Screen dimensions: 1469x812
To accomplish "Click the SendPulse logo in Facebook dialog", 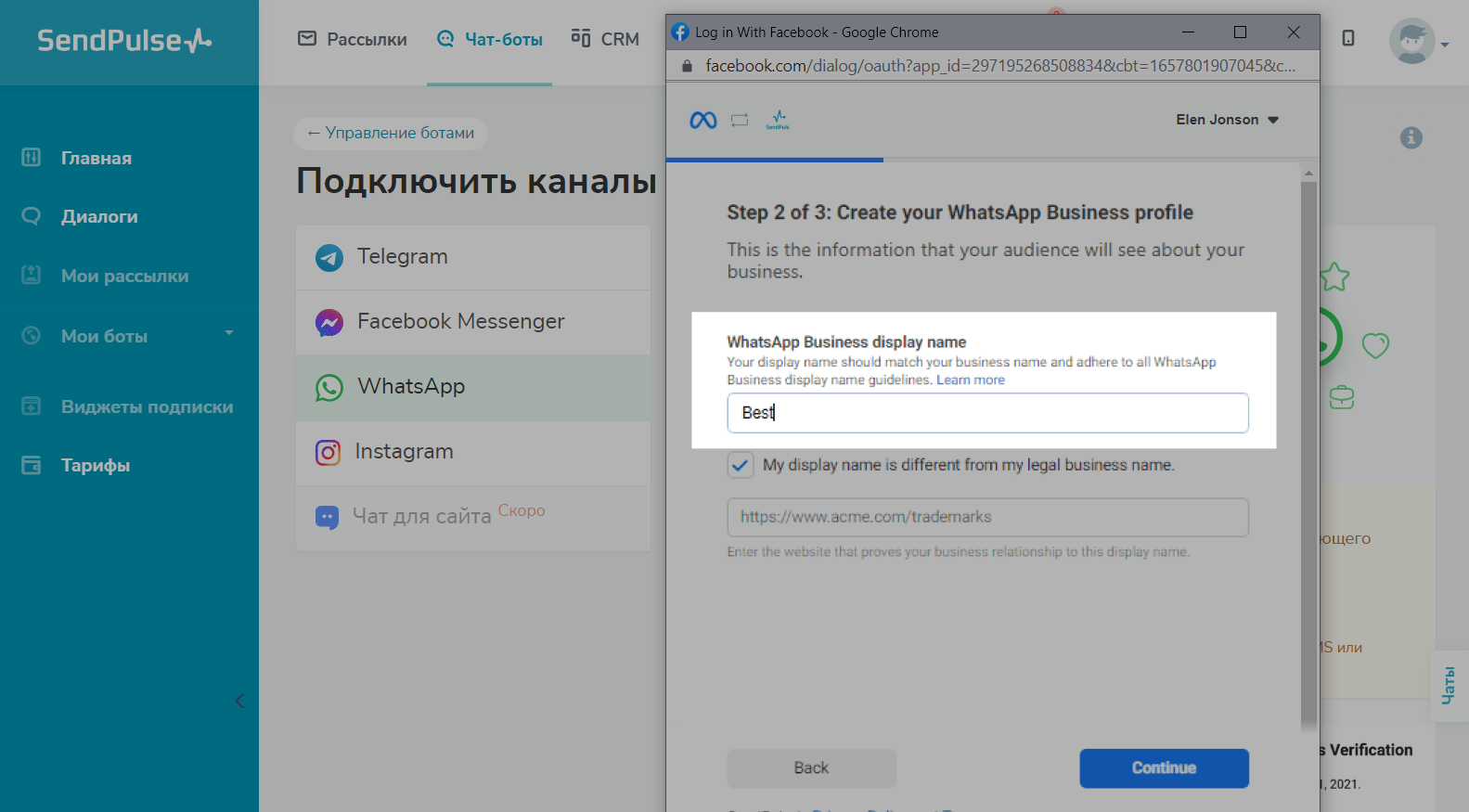I will click(x=778, y=120).
